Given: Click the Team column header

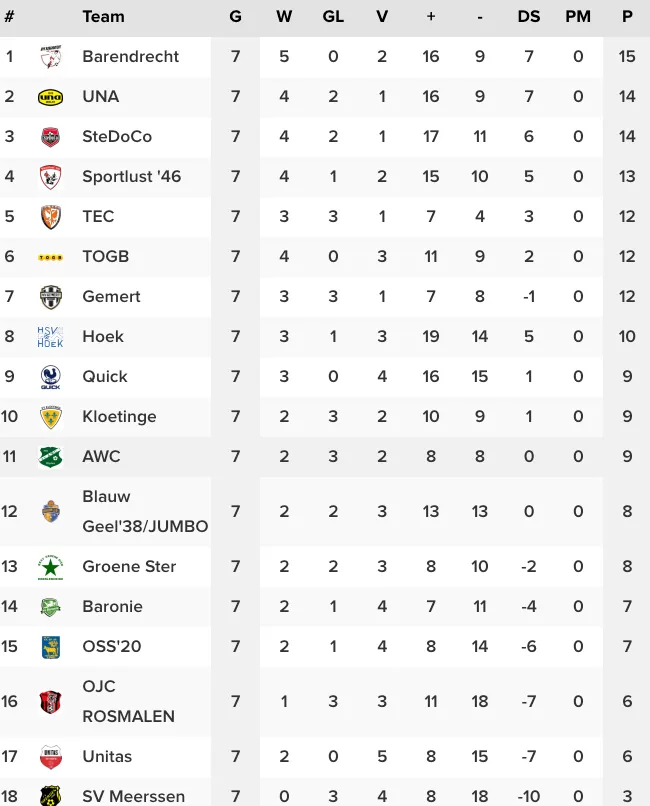Looking at the screenshot, I should [103, 16].
